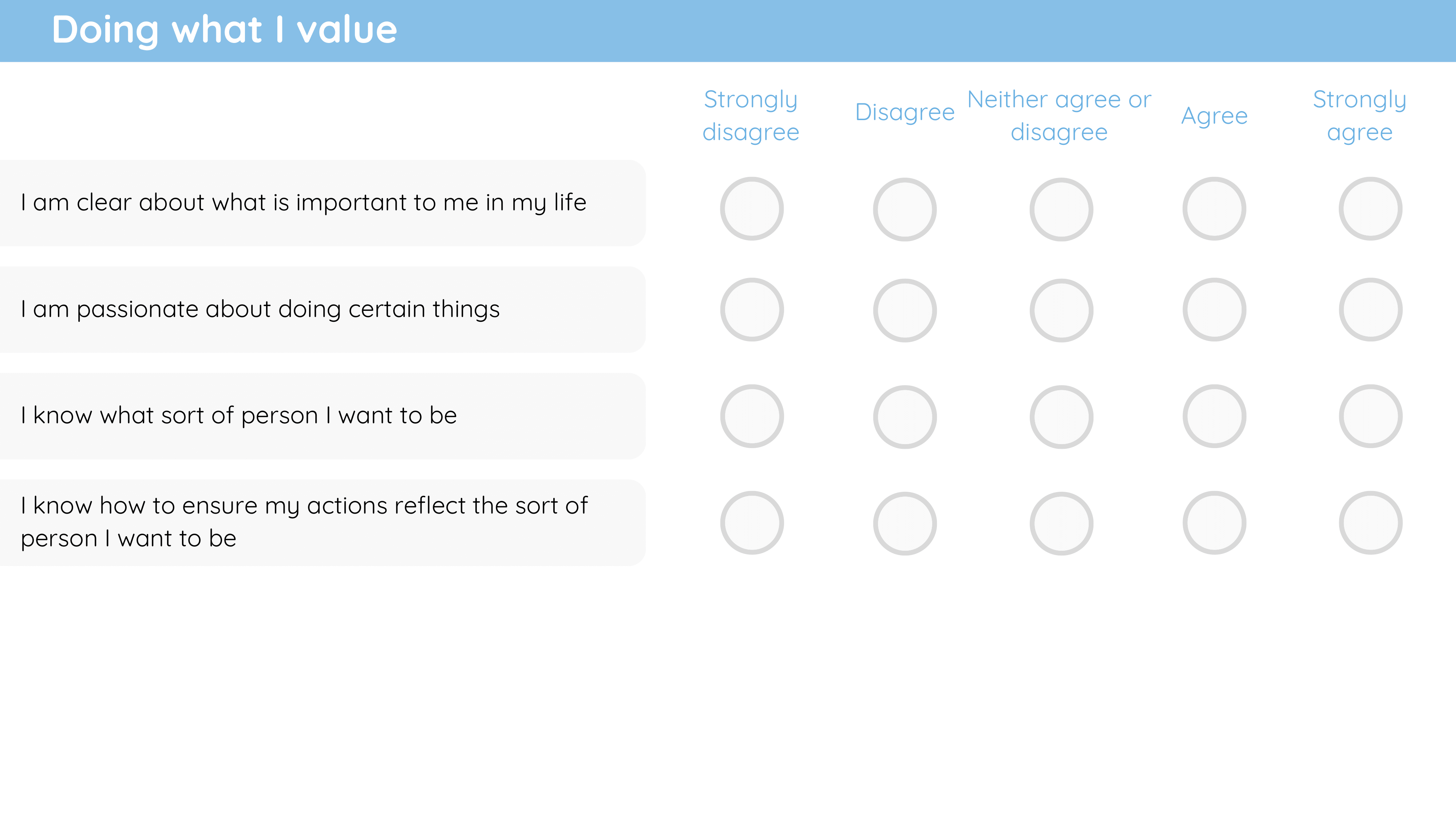Select Agree for clear about what is important
1456x819 pixels.
point(1215,209)
